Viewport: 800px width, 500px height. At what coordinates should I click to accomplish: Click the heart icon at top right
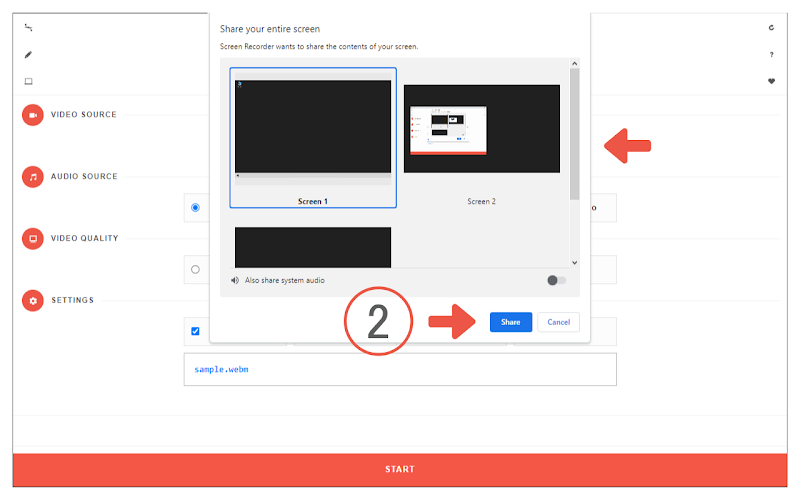(771, 81)
